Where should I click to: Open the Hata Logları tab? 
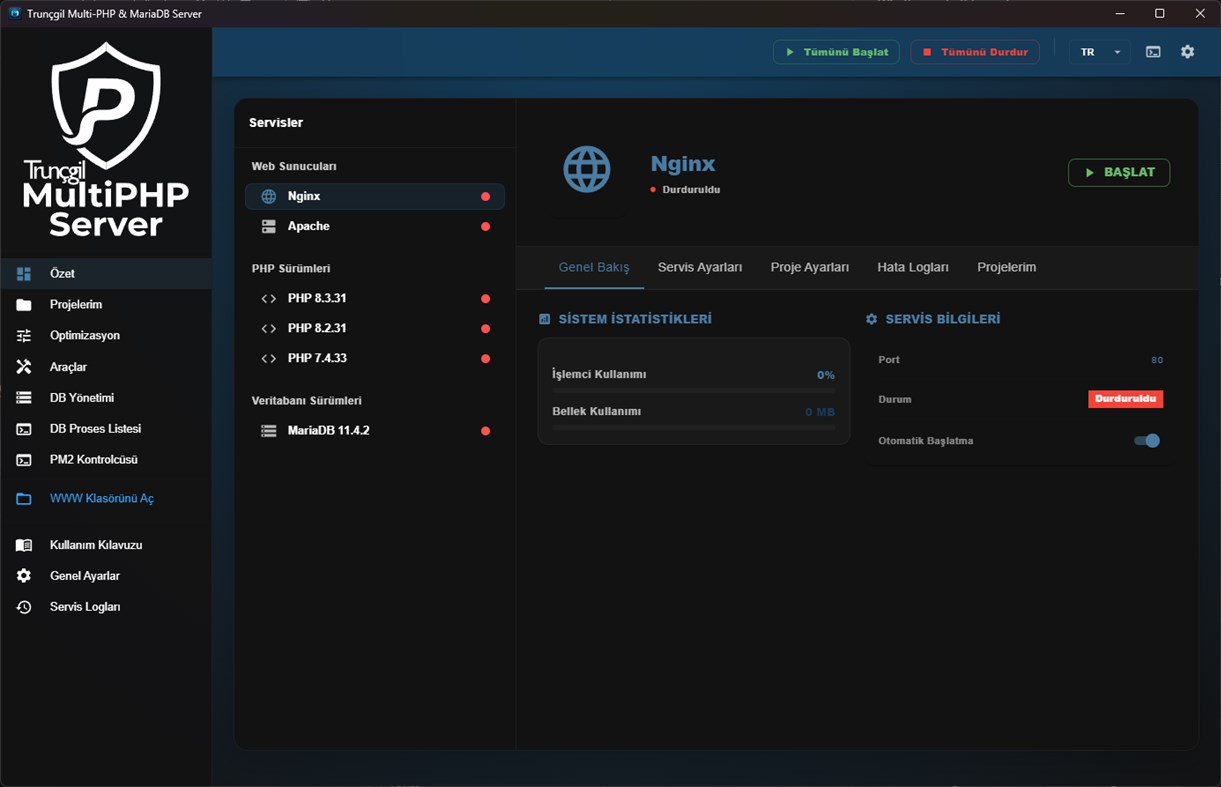coord(913,268)
